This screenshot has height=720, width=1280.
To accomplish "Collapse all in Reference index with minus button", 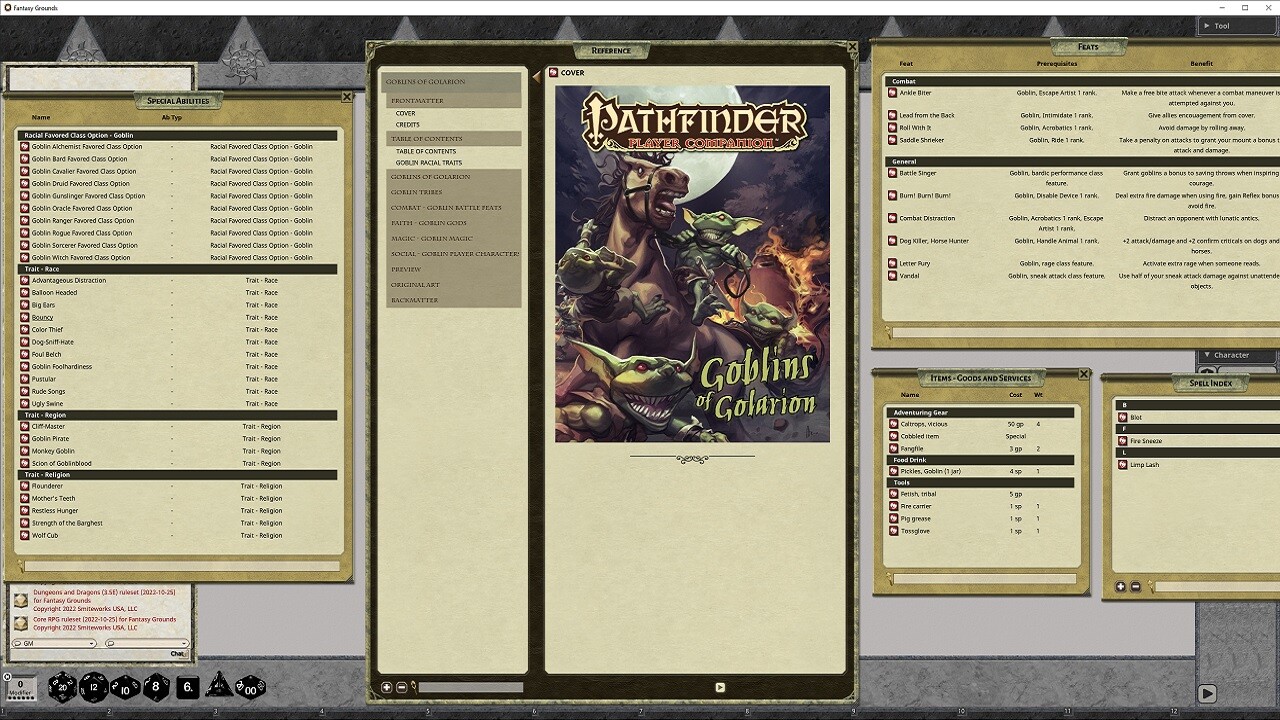I will (x=401, y=687).
